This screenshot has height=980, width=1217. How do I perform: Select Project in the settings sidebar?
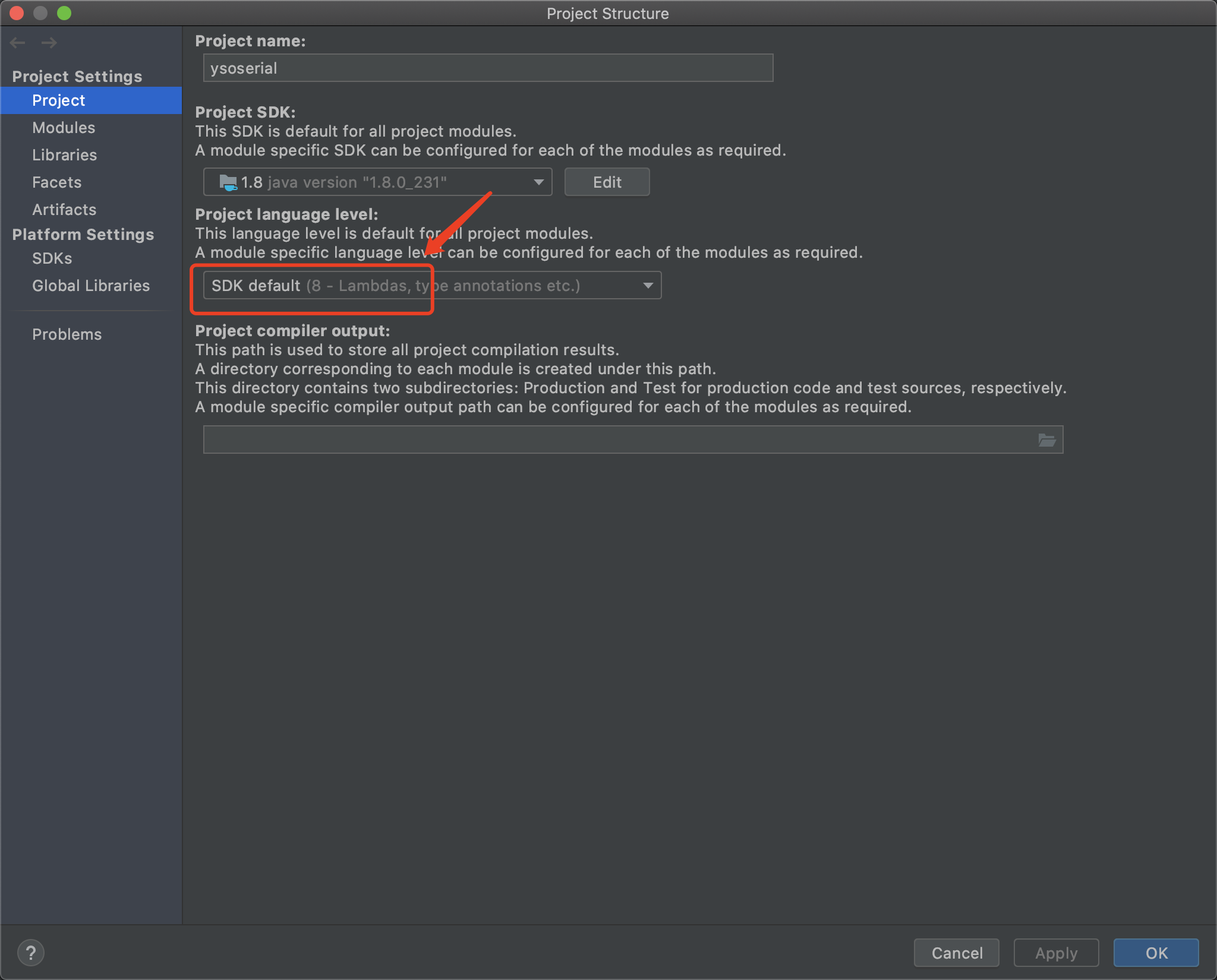click(x=59, y=100)
